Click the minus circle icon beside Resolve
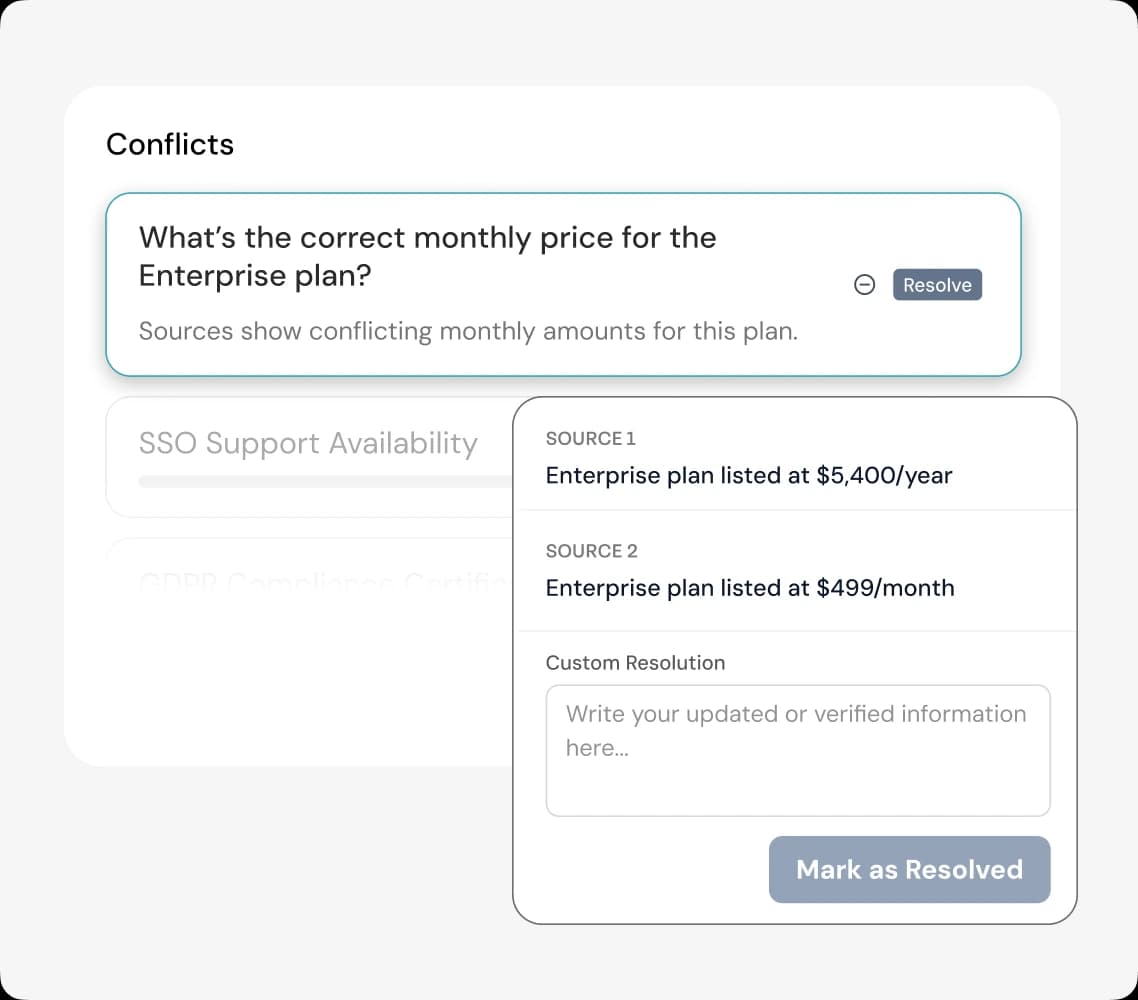This screenshot has height=1000, width=1138. pos(865,285)
